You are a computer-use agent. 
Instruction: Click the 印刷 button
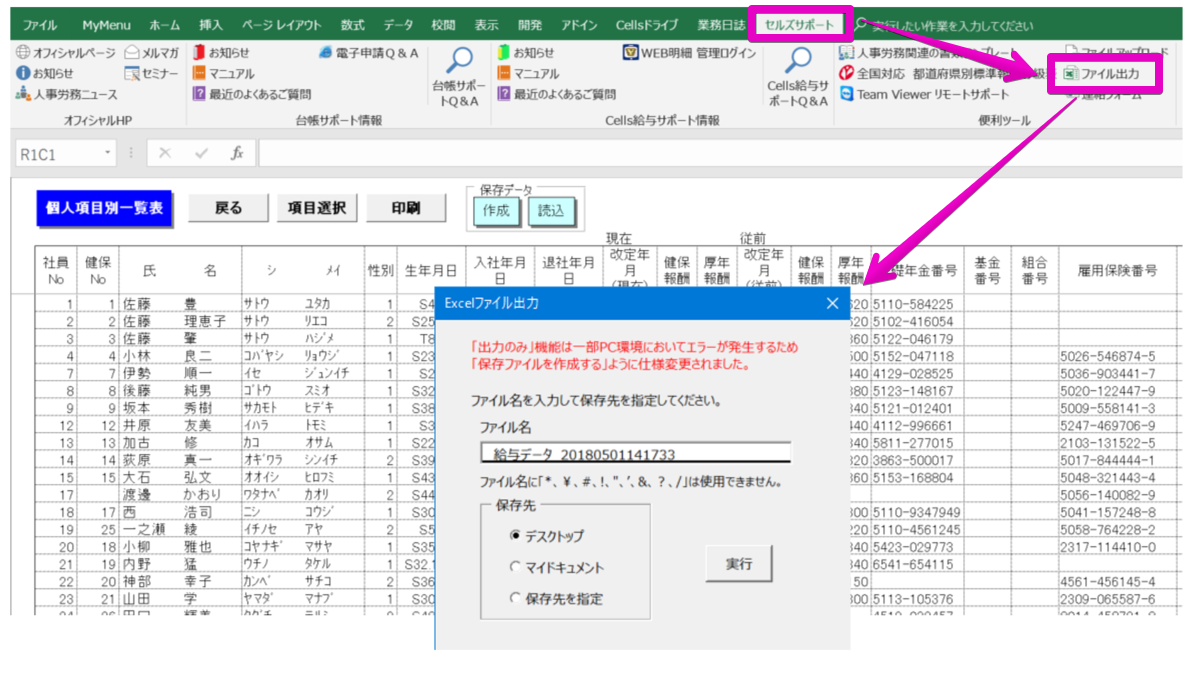406,208
